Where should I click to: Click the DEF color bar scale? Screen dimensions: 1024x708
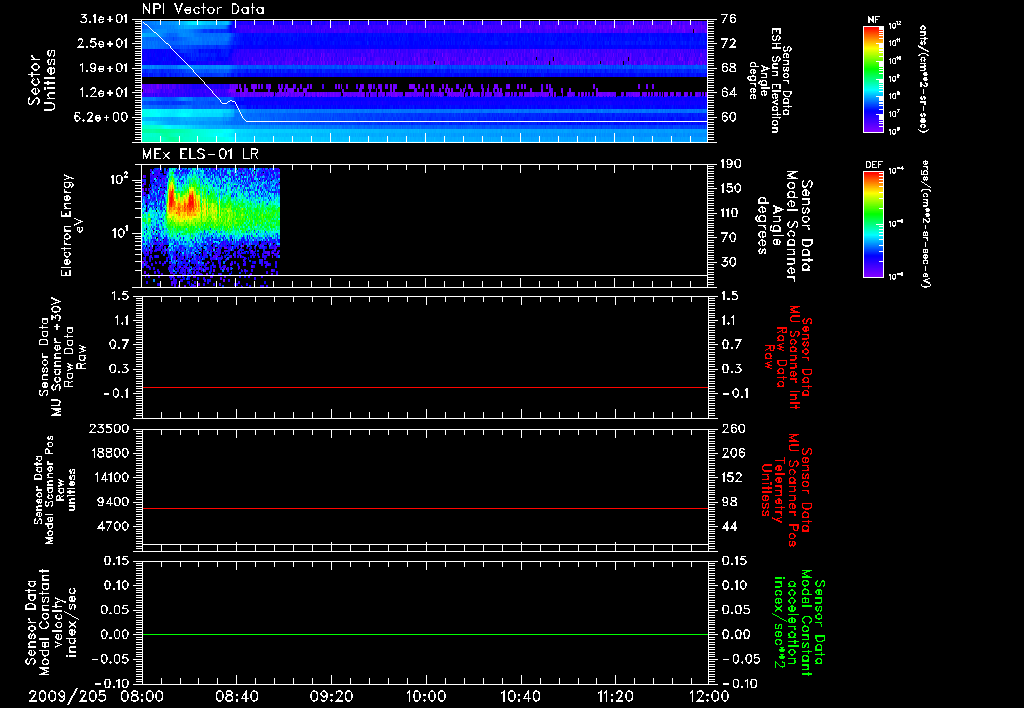pos(873,223)
